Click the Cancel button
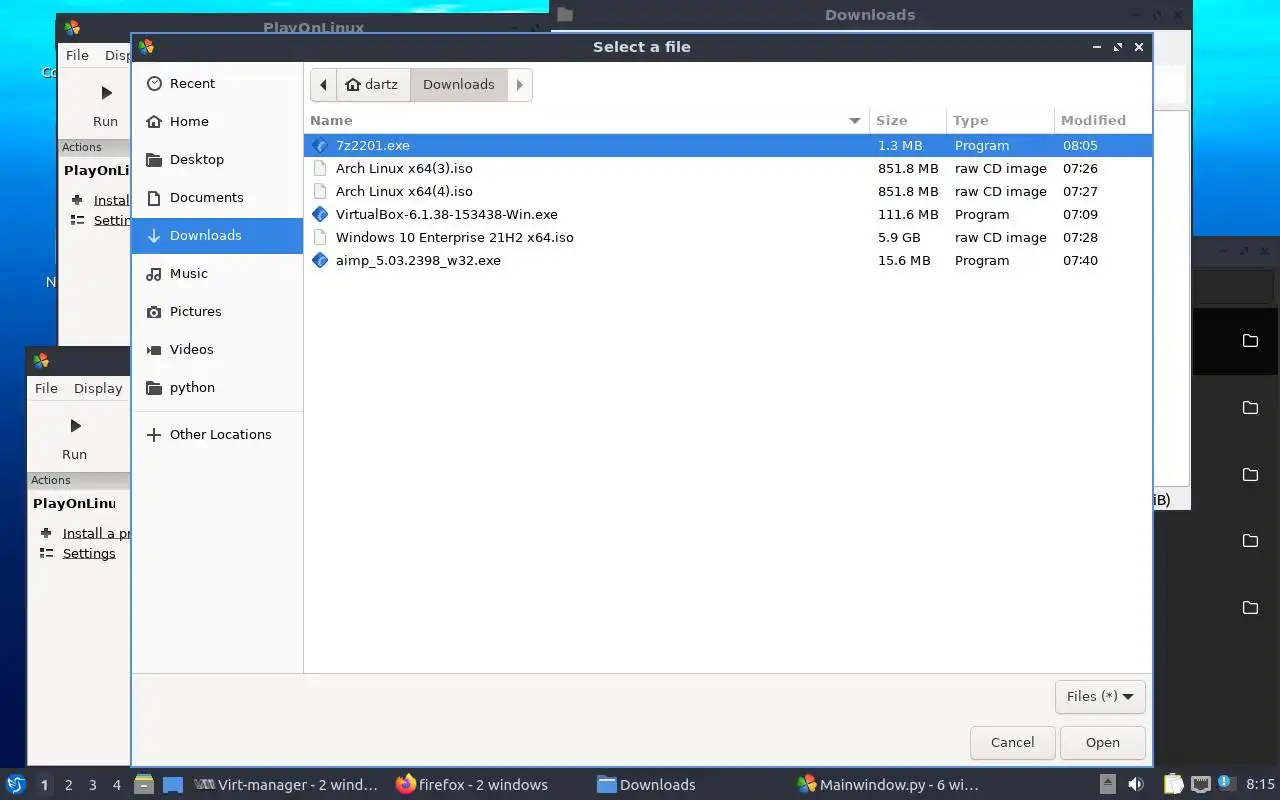The width and height of the screenshot is (1280, 800). tap(1012, 743)
